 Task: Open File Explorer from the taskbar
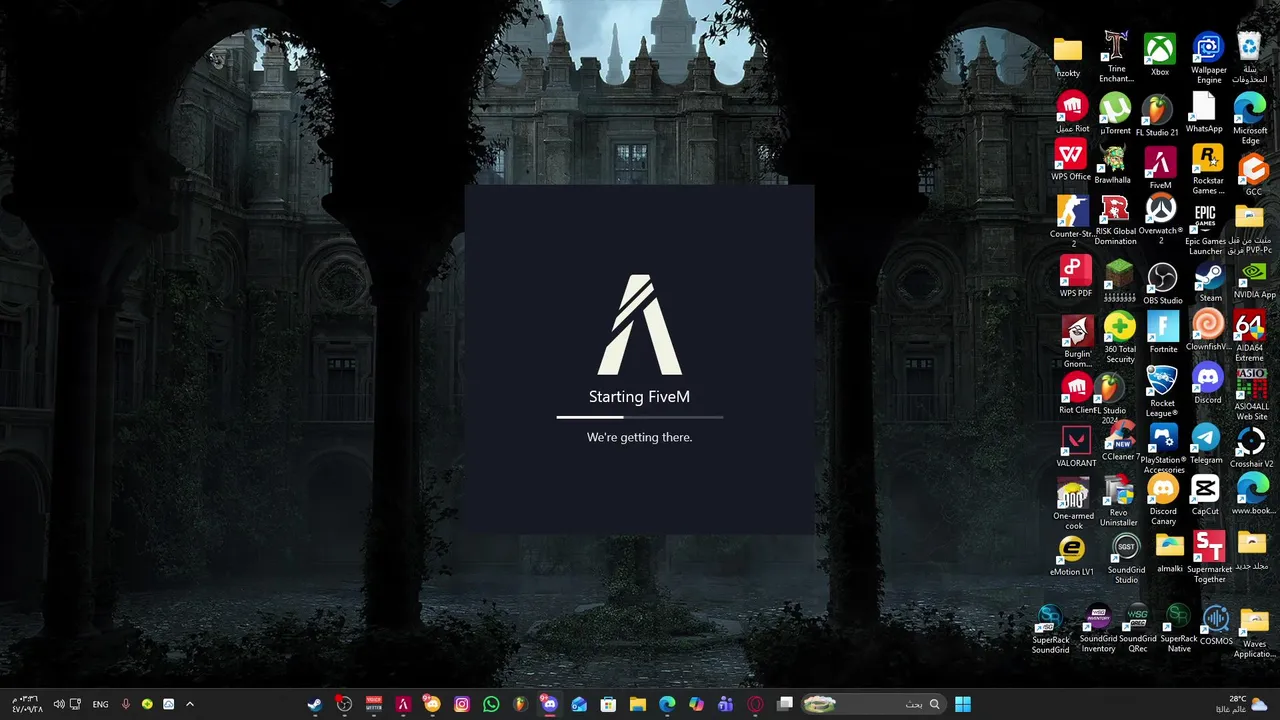coord(637,704)
